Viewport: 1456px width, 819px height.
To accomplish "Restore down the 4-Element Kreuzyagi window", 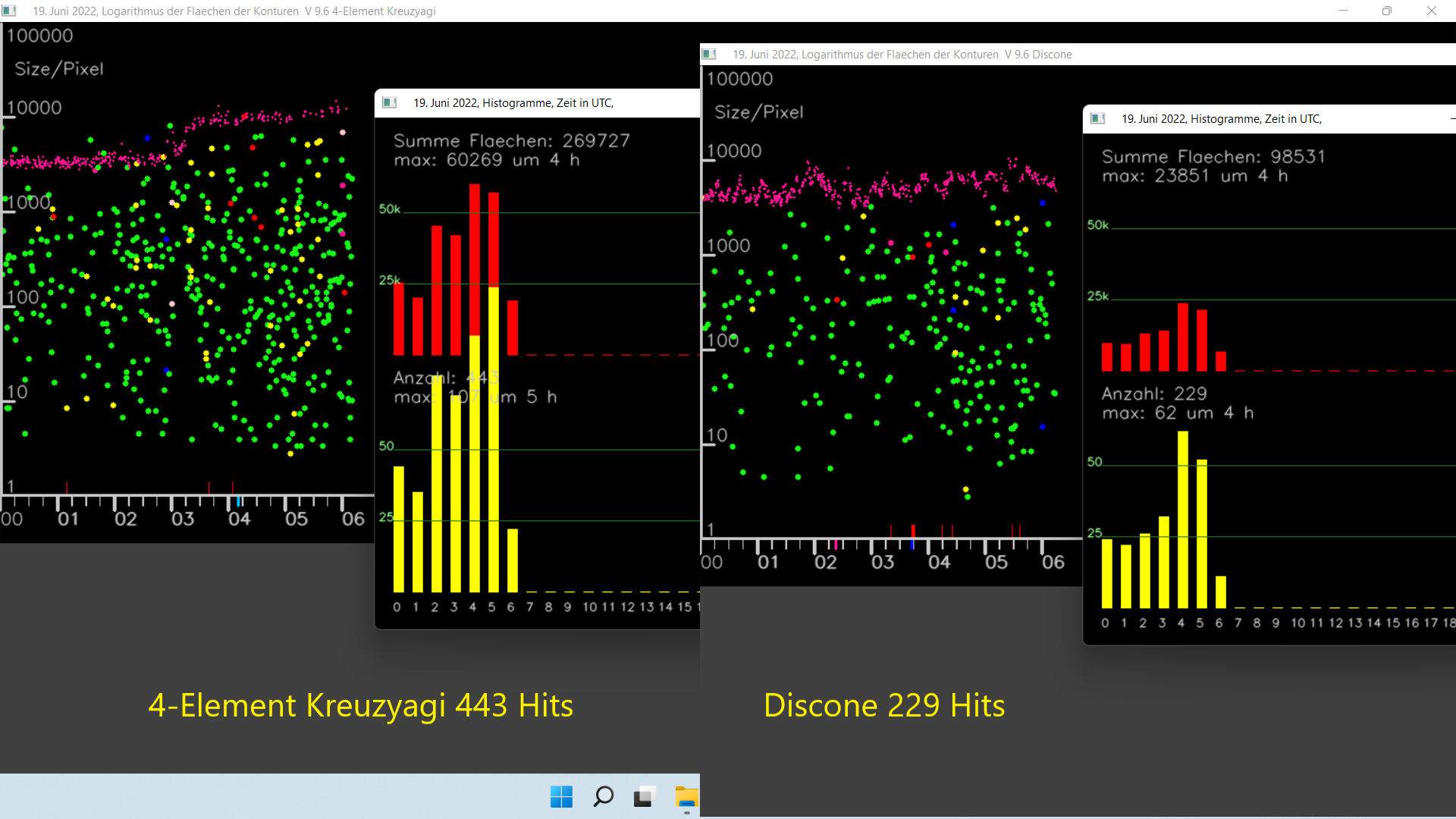I will pos(1386,11).
